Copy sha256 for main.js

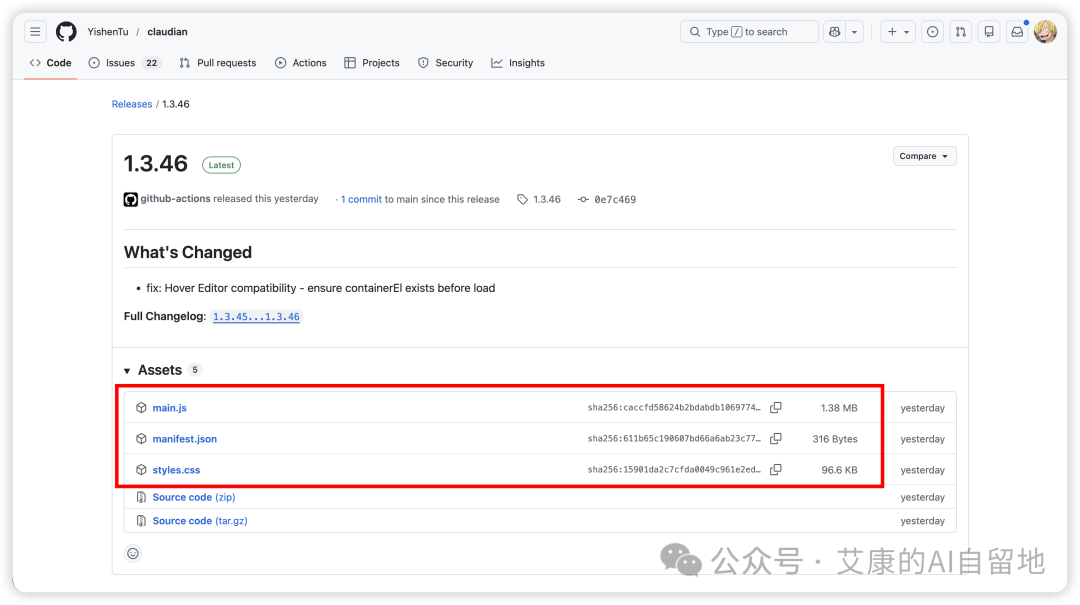pos(776,408)
